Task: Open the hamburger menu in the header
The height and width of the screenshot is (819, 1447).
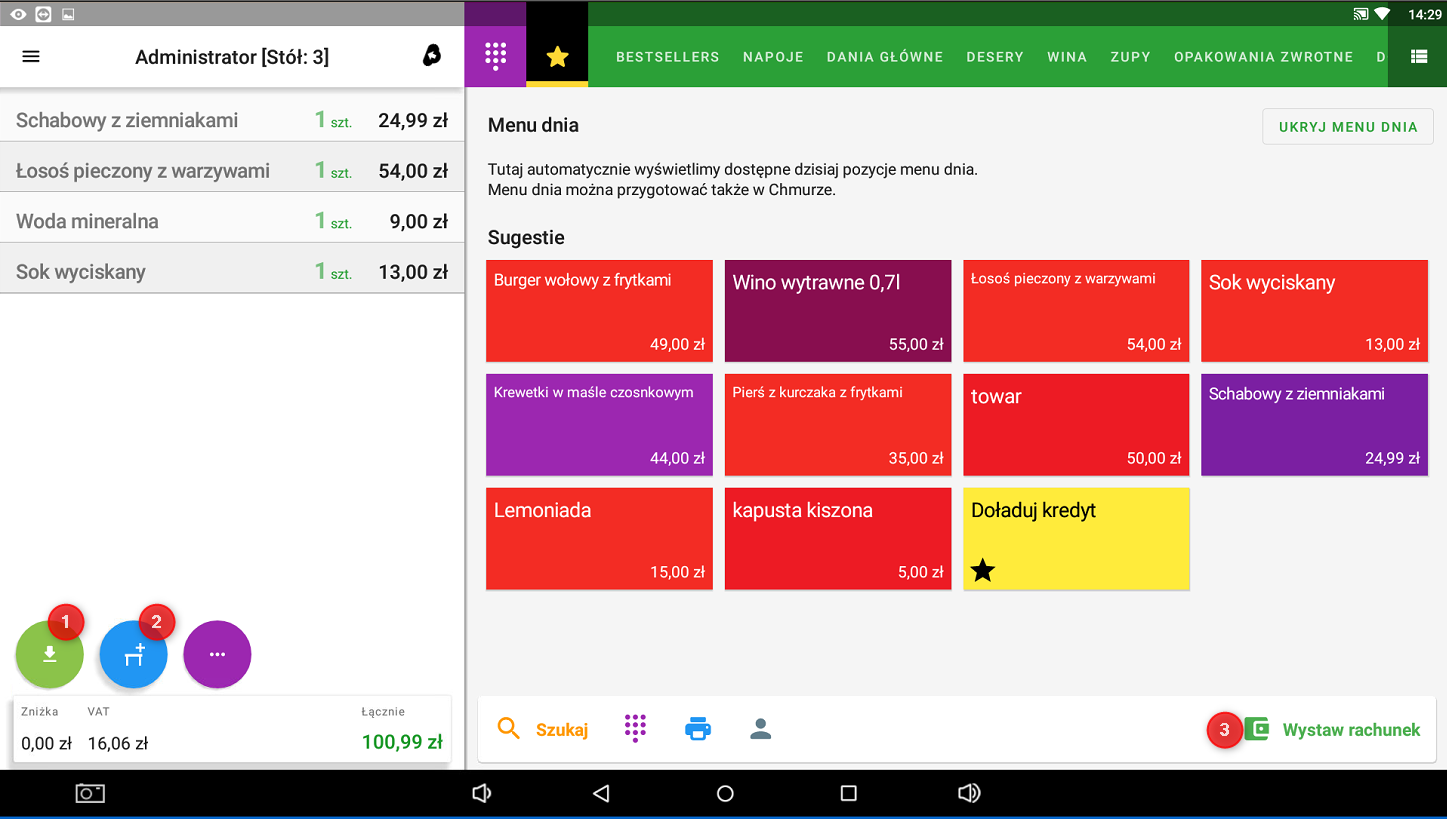Action: pos(31,57)
